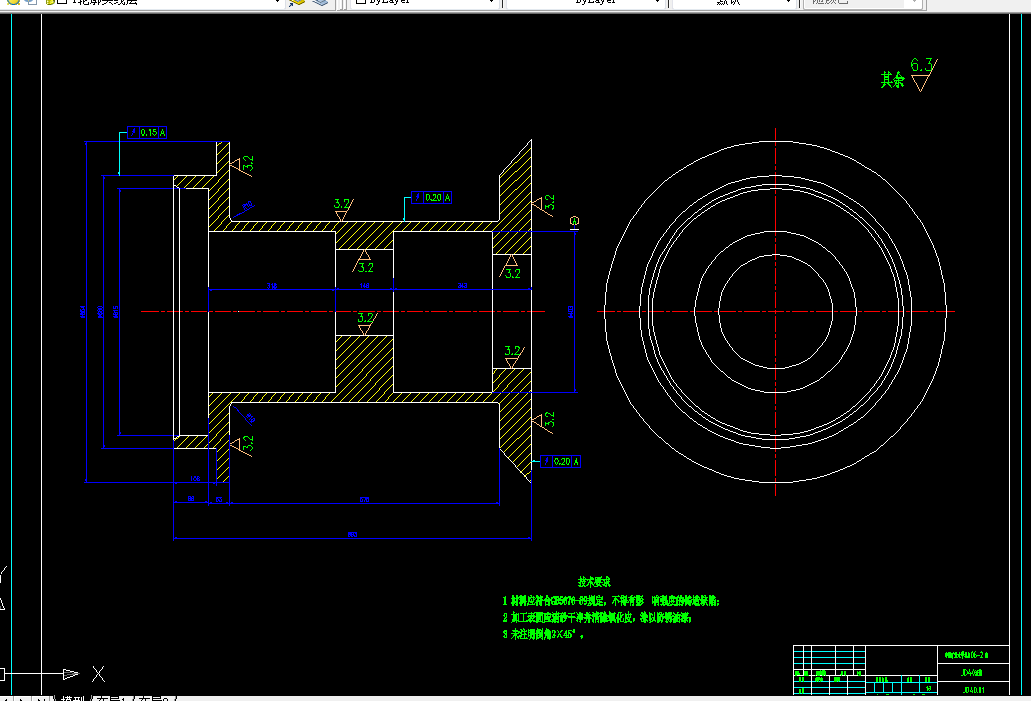
Task: Click the next-tab scroll arrow at bottom left
Action: coord(24,698)
